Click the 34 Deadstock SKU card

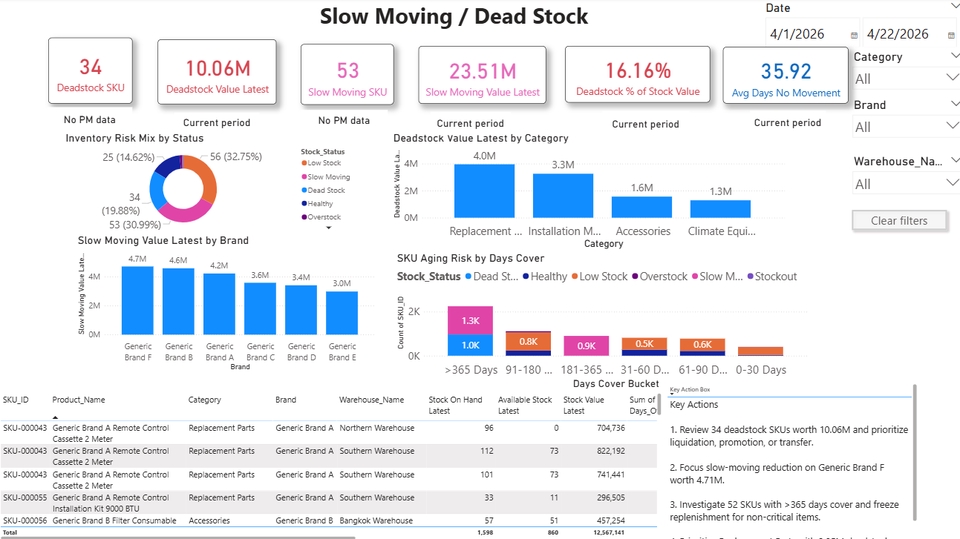[91, 70]
